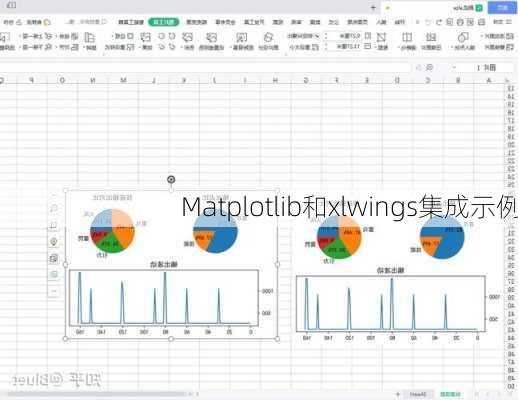Click the rotation handle above selected picture
518x400 pixels.
click(171, 180)
